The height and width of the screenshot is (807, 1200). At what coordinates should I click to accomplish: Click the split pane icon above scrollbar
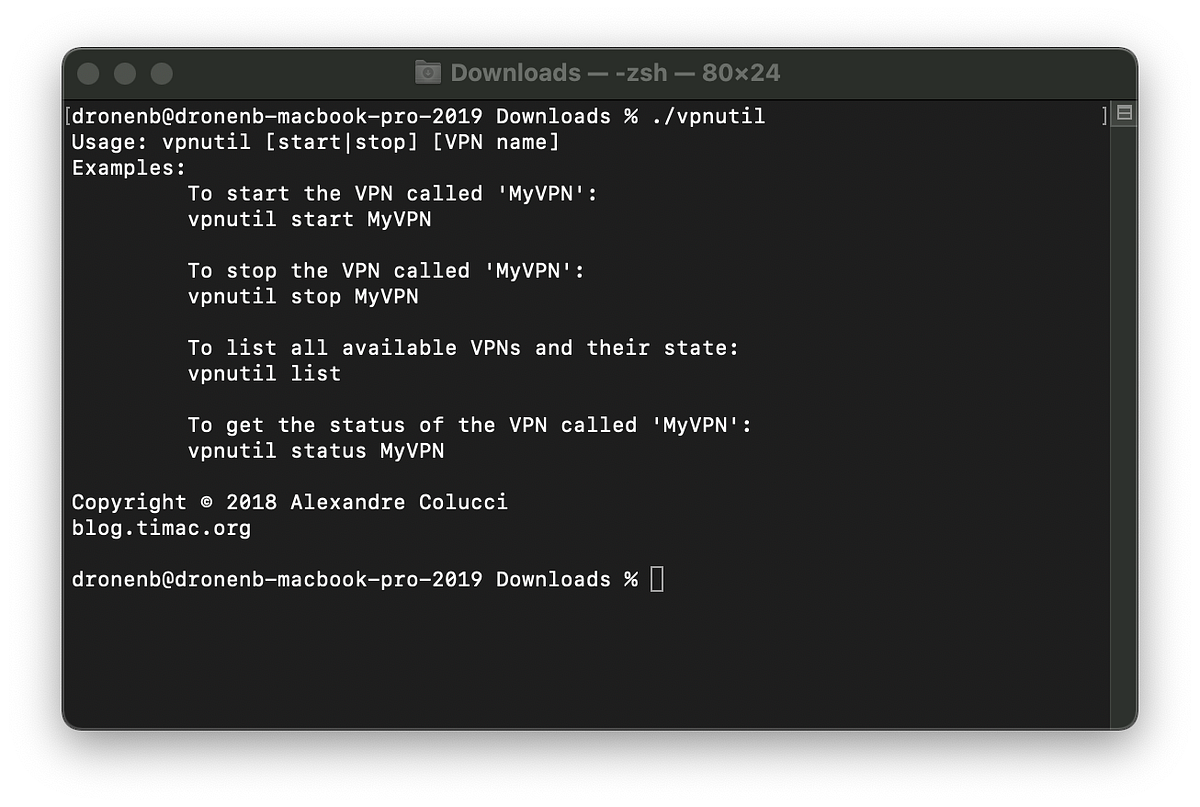point(1124,114)
